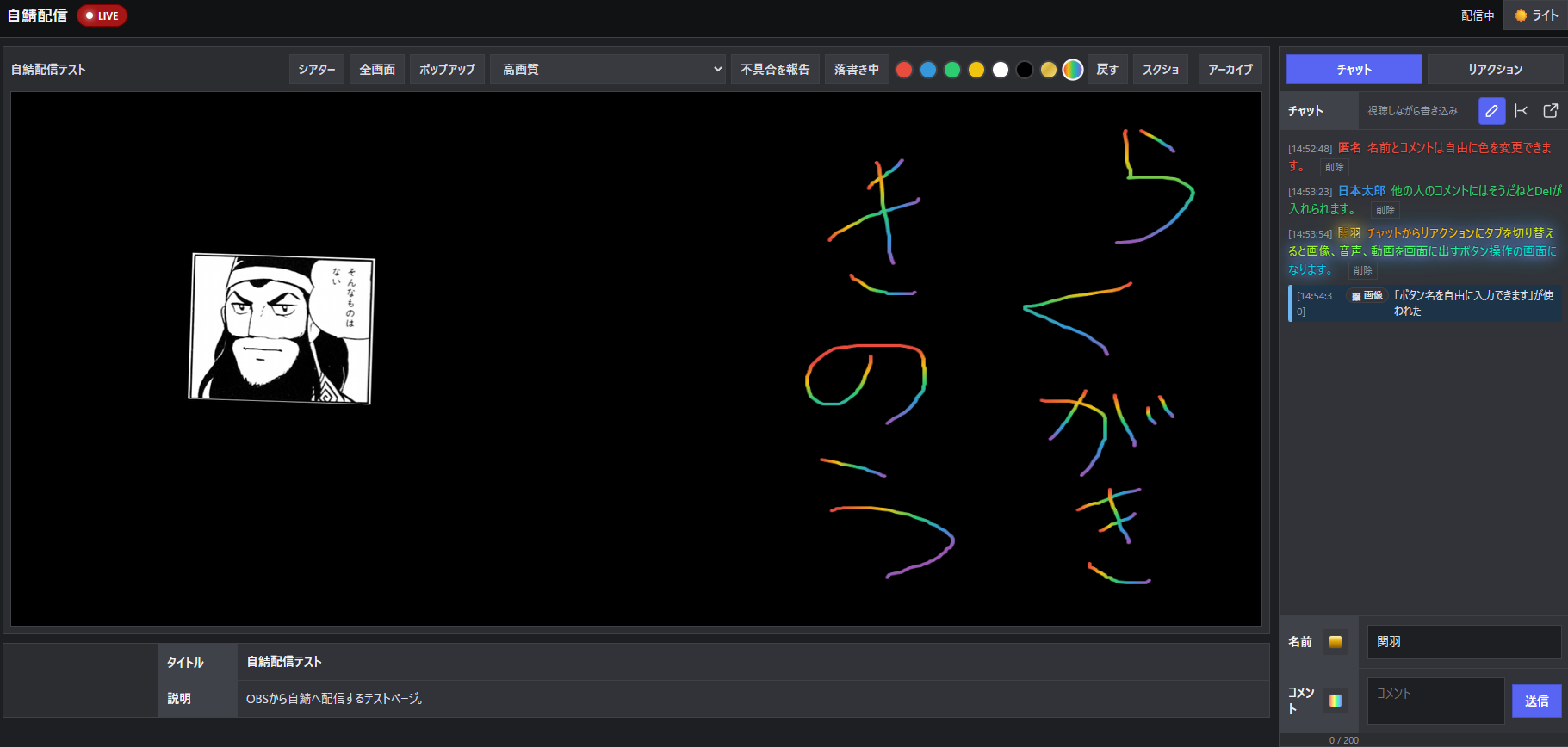
Task: Click the タイトル row label
Action: [185, 663]
